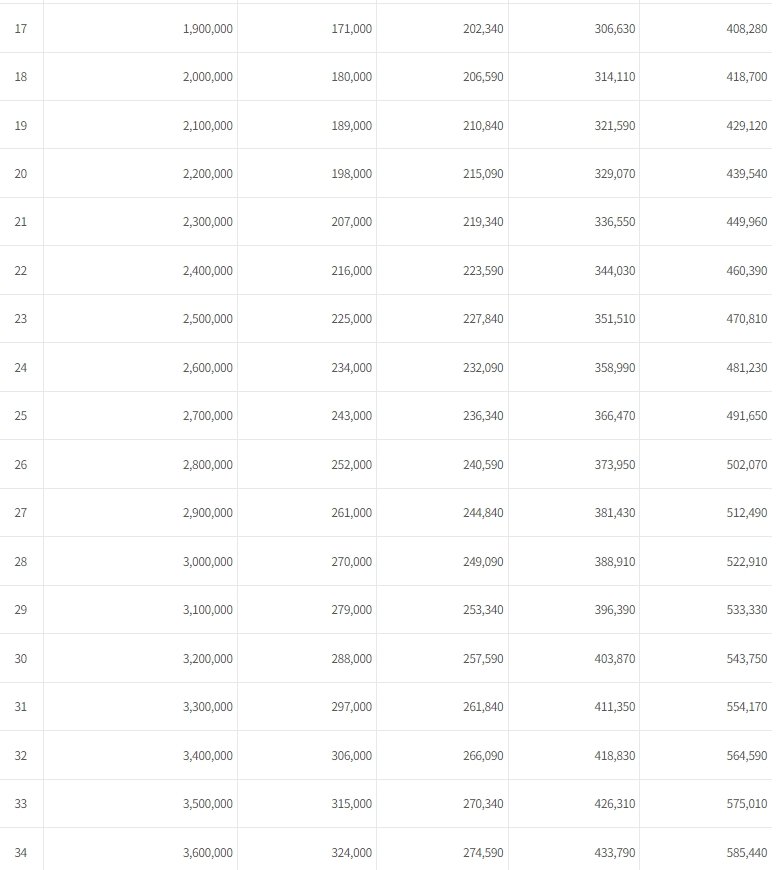Screen dimensions: 783x870
Task: Click the 336,550 value
Action: [614, 222]
